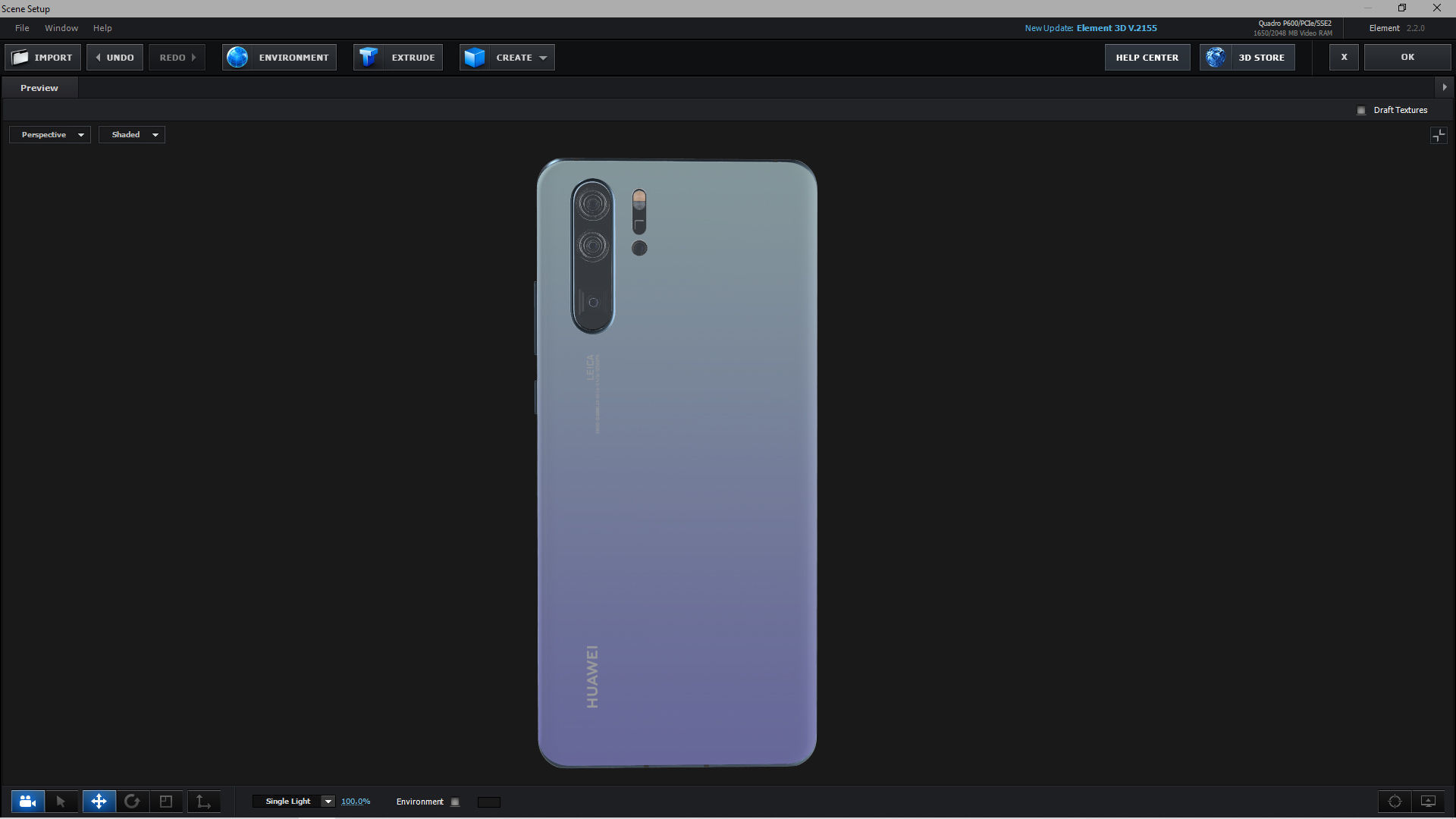Click the display monitor icon

coord(1428,802)
